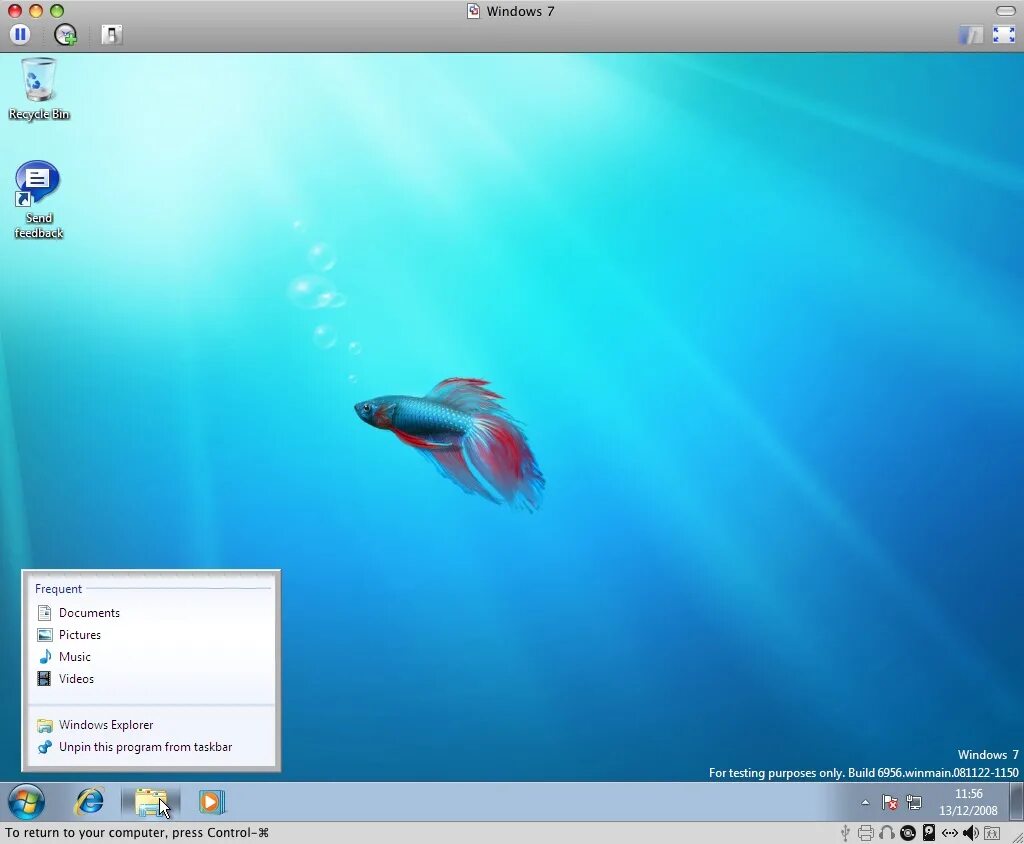Launch Internet Explorer from the taskbar
Screen dimensions: 1024x844
tap(89, 802)
